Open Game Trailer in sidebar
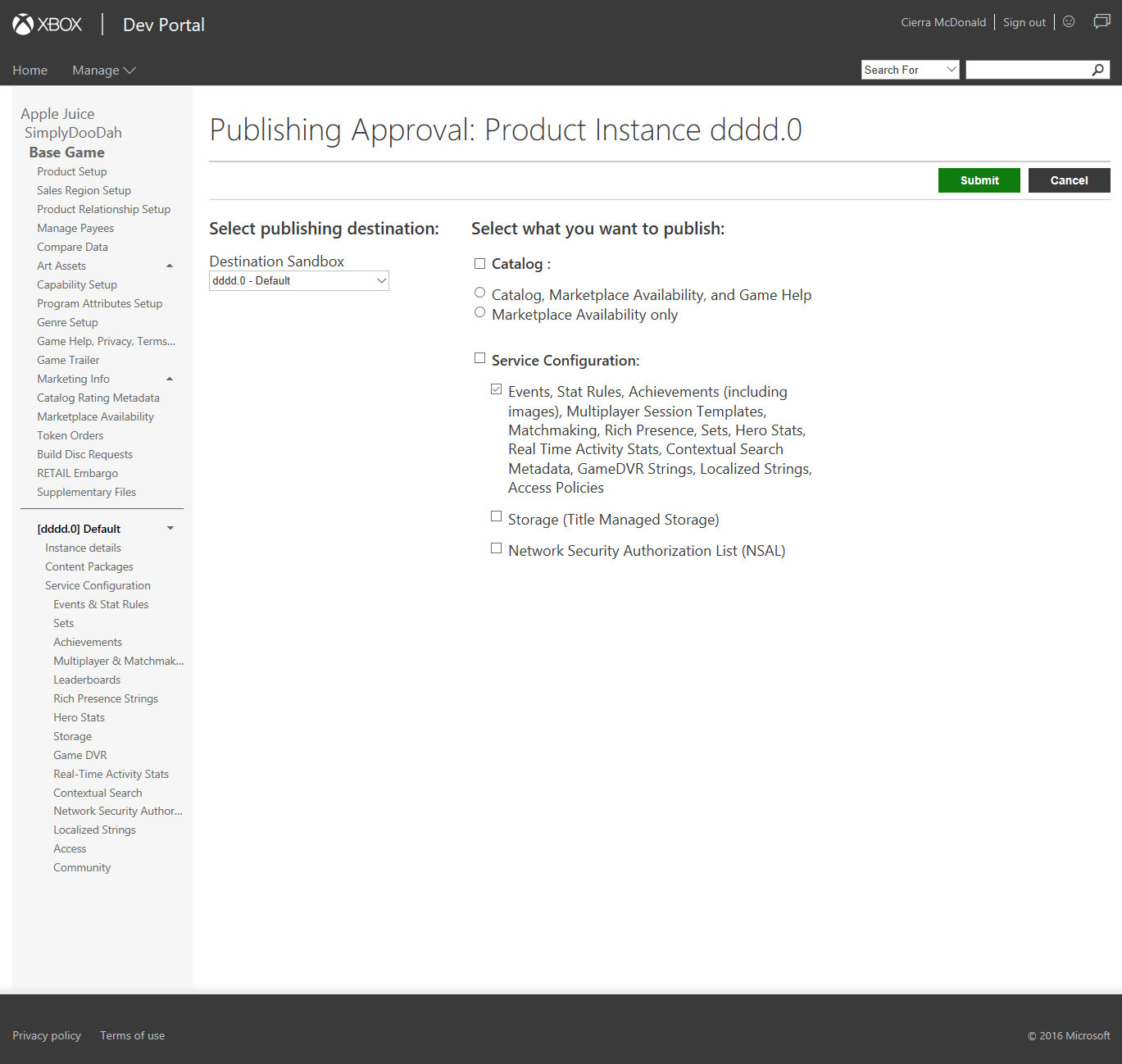 (68, 360)
